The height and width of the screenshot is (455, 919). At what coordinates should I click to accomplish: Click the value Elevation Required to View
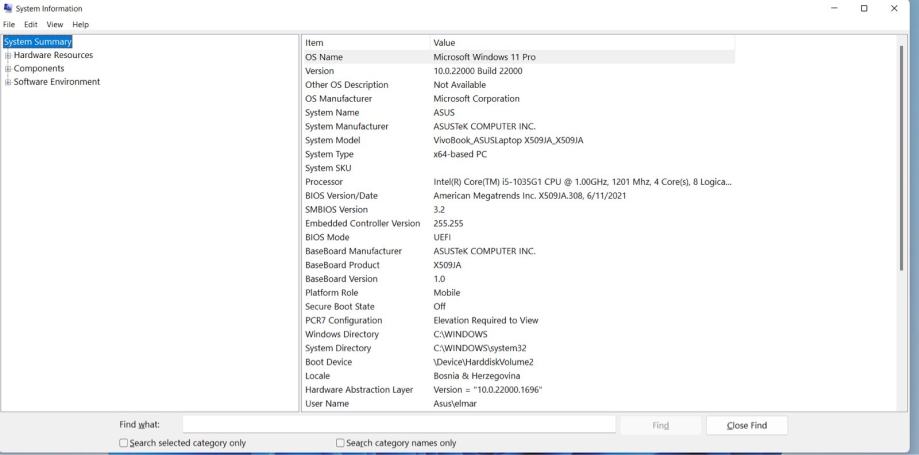tap(486, 321)
